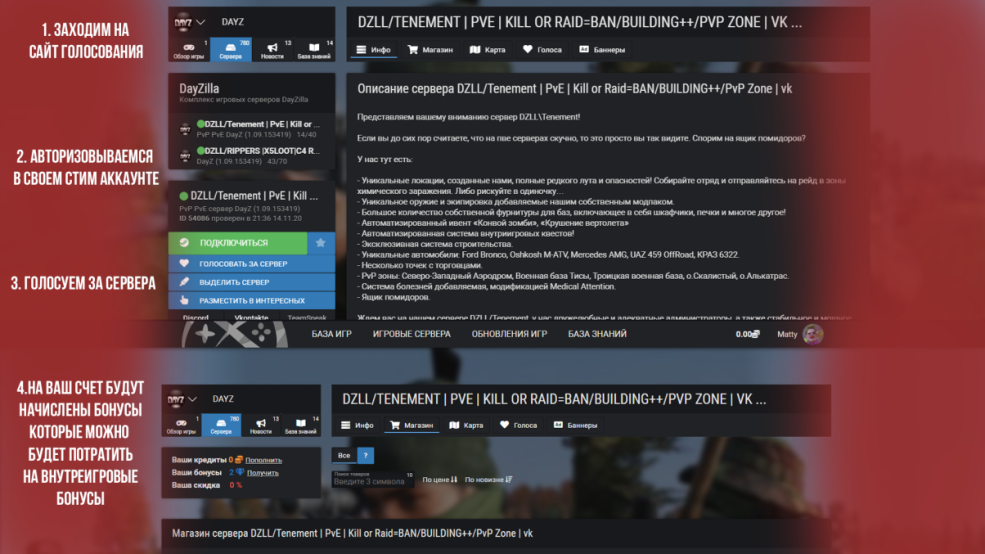
Task: Click 'Ваша скидка' 0 % value
Action: (x=236, y=486)
